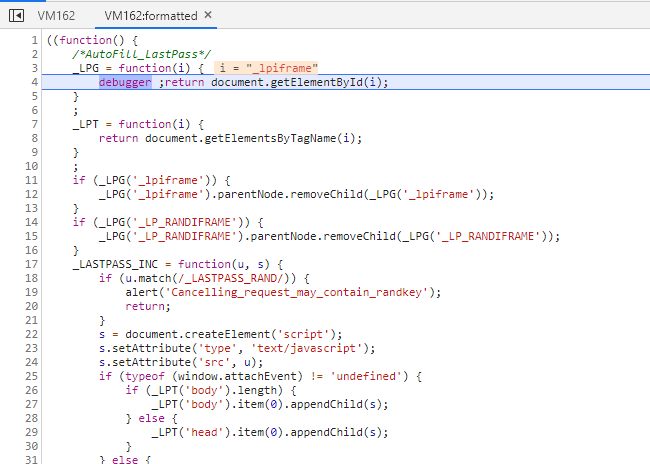This screenshot has height=464, width=650.
Task: Click the /*AutoFill_LastPass*/ comment
Action: click(141, 54)
